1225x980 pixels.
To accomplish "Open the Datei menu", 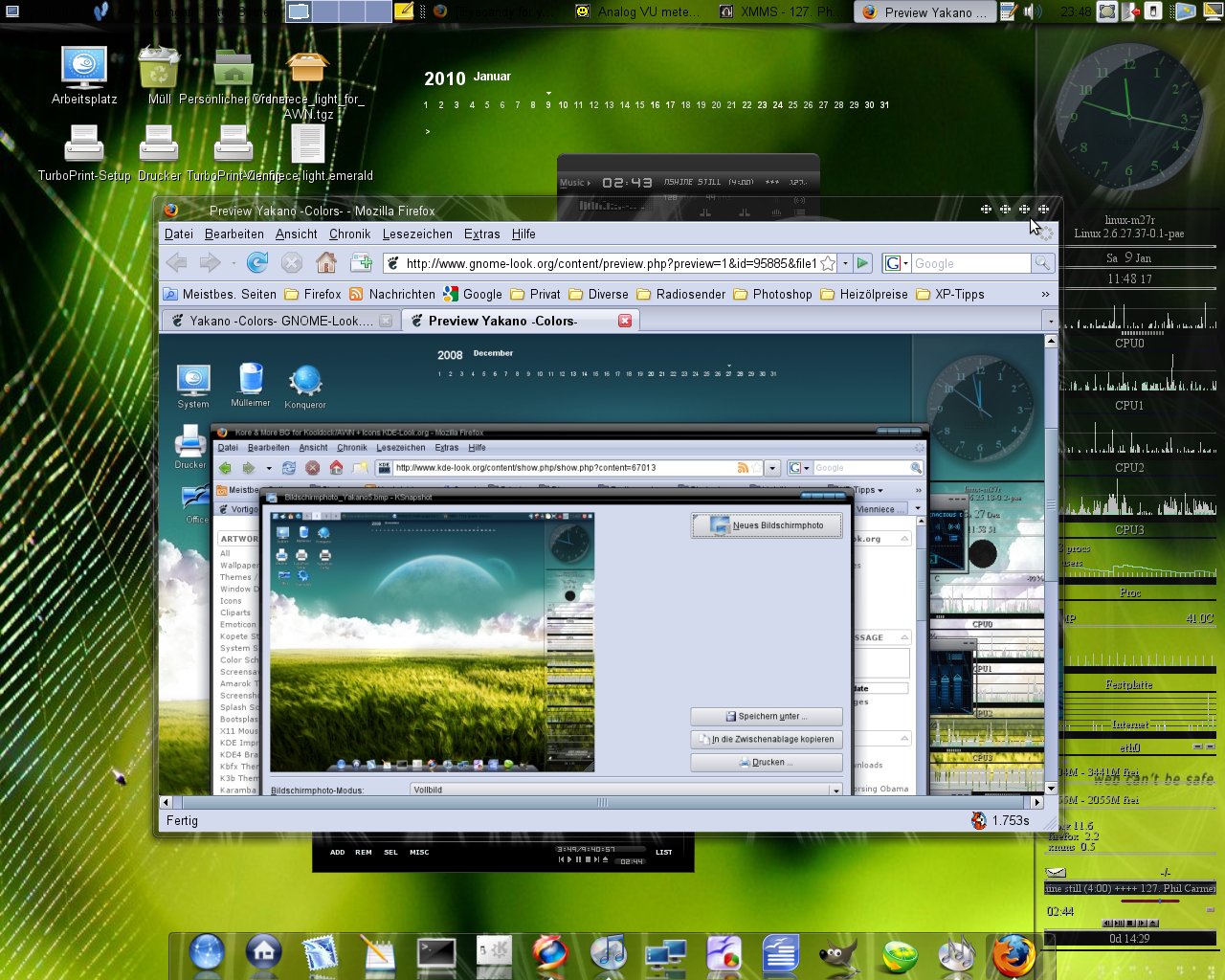I will 179,234.
